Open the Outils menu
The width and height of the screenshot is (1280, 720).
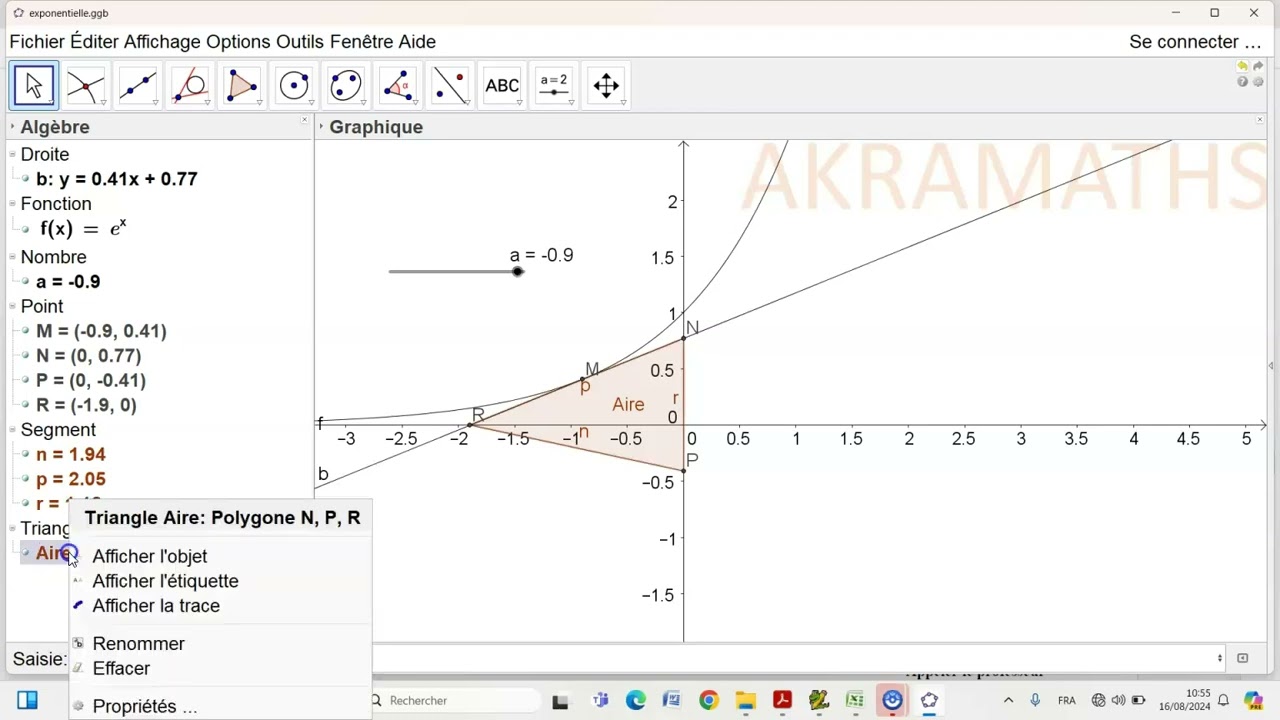click(300, 42)
